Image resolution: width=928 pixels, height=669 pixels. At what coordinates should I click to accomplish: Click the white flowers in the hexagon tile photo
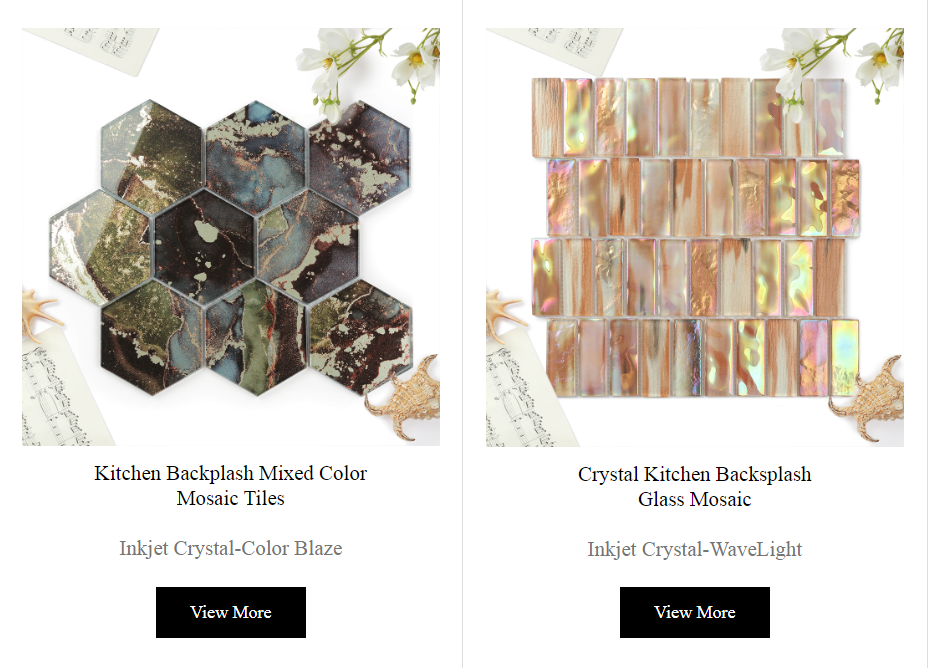pyautogui.click(x=370, y=66)
